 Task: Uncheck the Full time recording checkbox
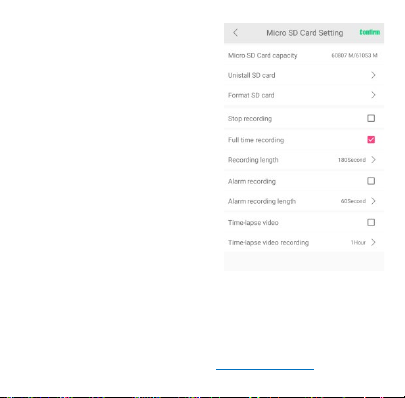pyautogui.click(x=371, y=140)
